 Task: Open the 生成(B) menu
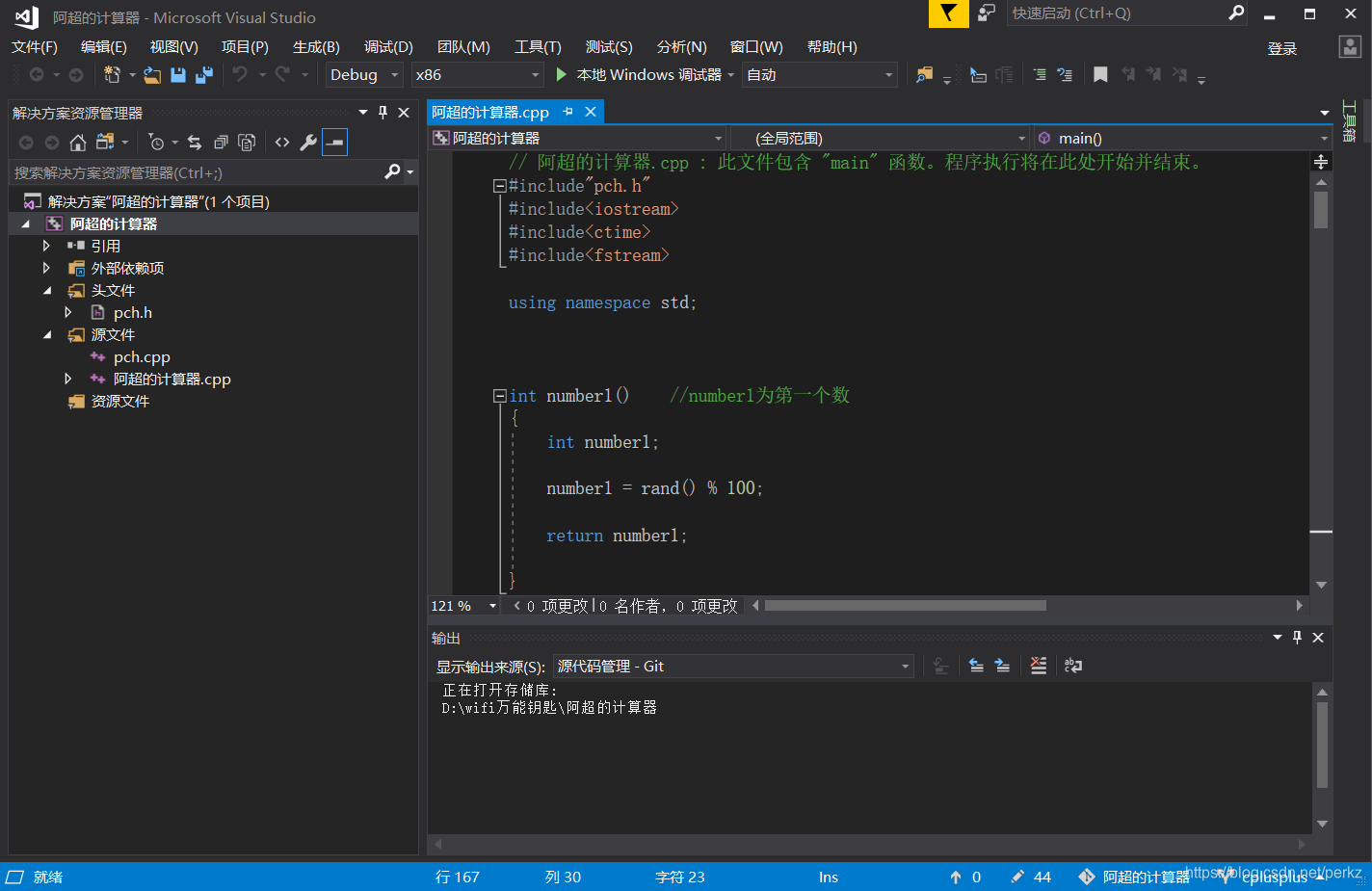pos(316,46)
